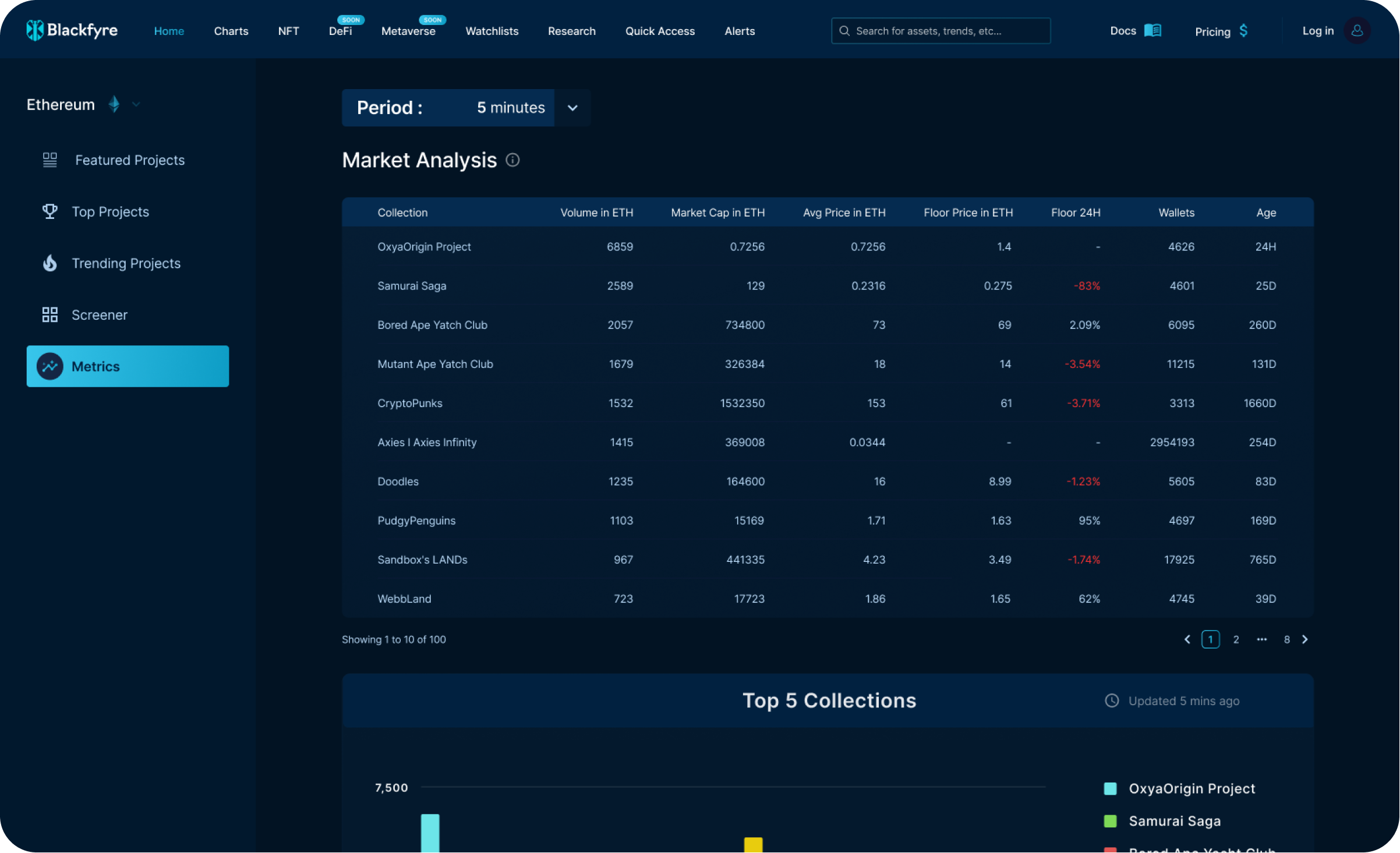Sort by Market Cap in ETH header
1400x853 pixels.
[x=717, y=213]
